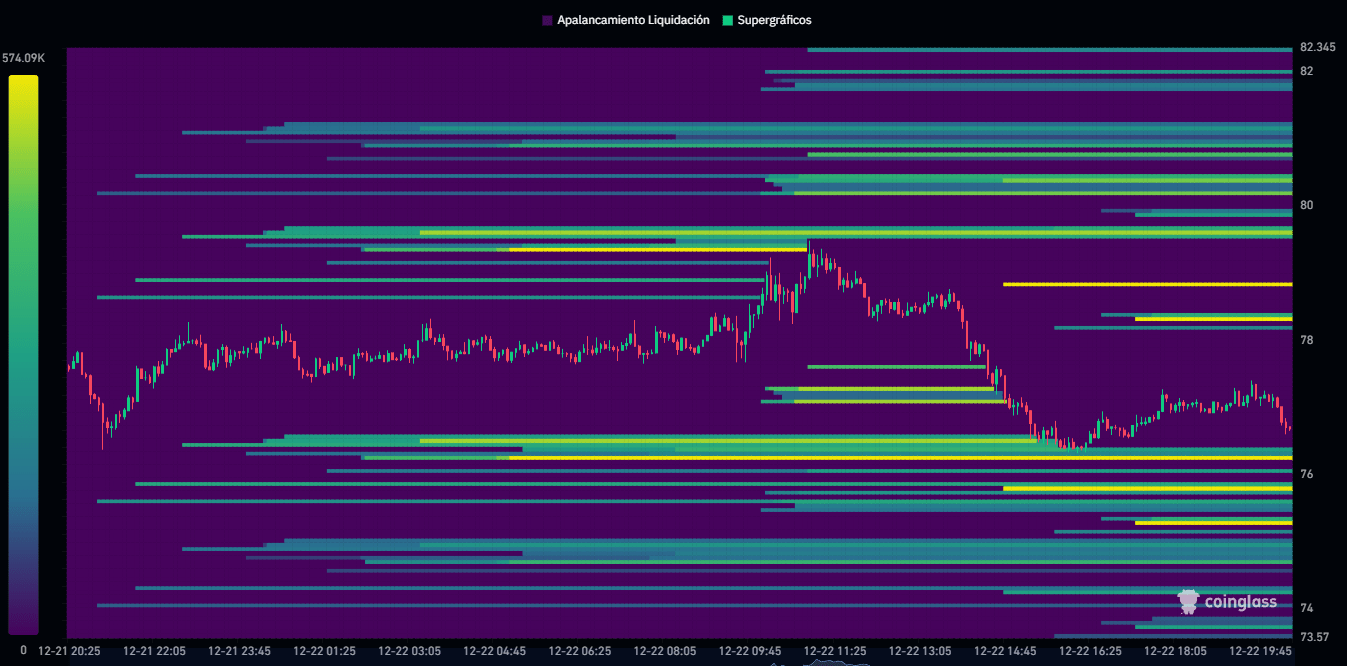This screenshot has height=666, width=1347.
Task: Click the 73.57 bottom price label
Action: point(1313,637)
